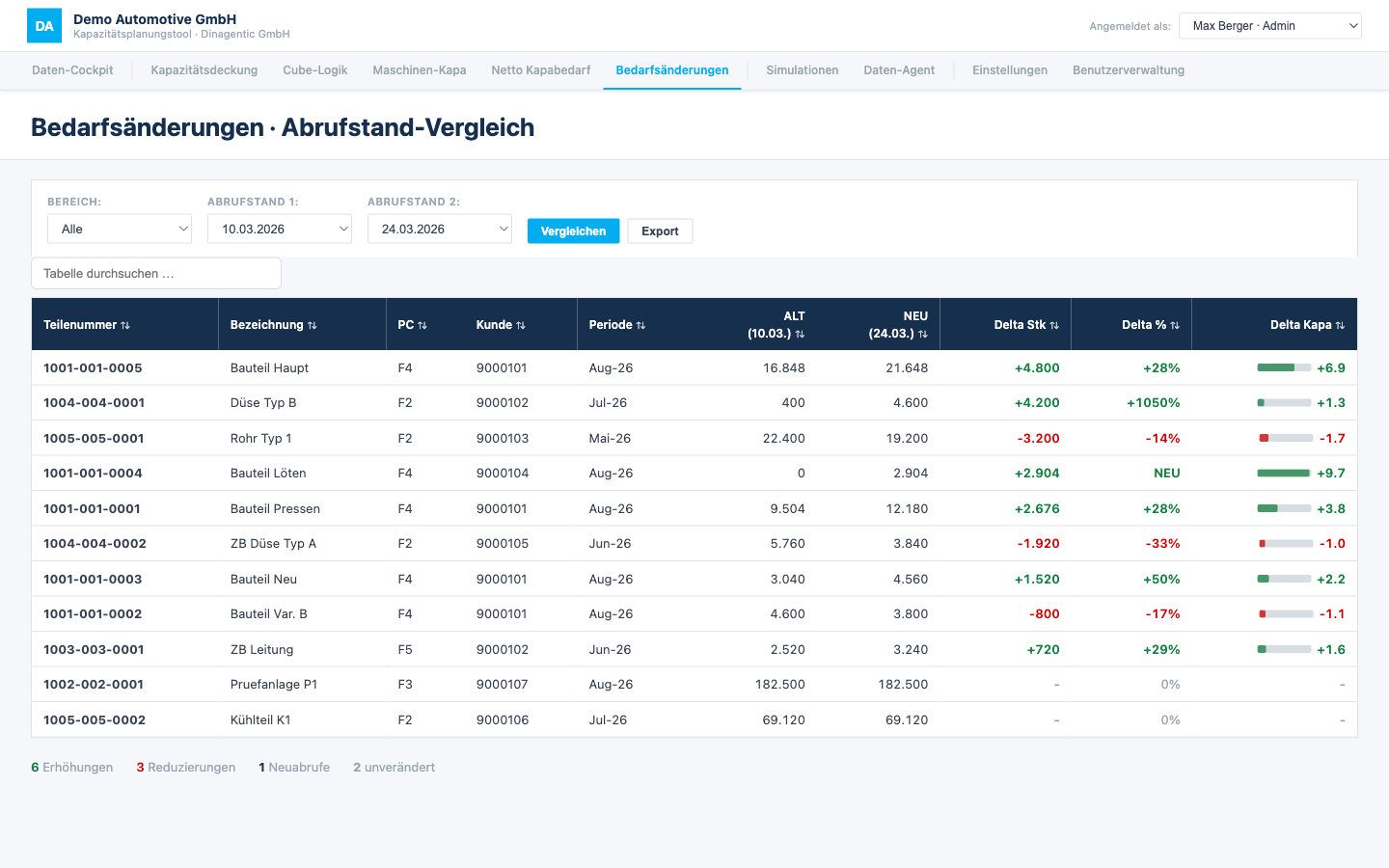Image resolution: width=1389 pixels, height=868 pixels.
Task: Sort by Kunde column arrows icon
Action: [521, 326]
